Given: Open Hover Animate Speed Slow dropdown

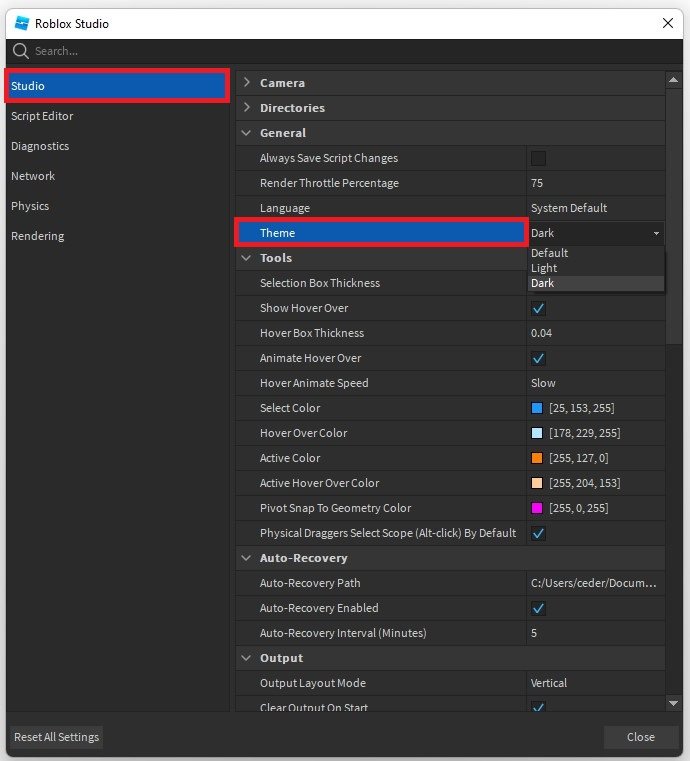Looking at the screenshot, I should pos(596,383).
